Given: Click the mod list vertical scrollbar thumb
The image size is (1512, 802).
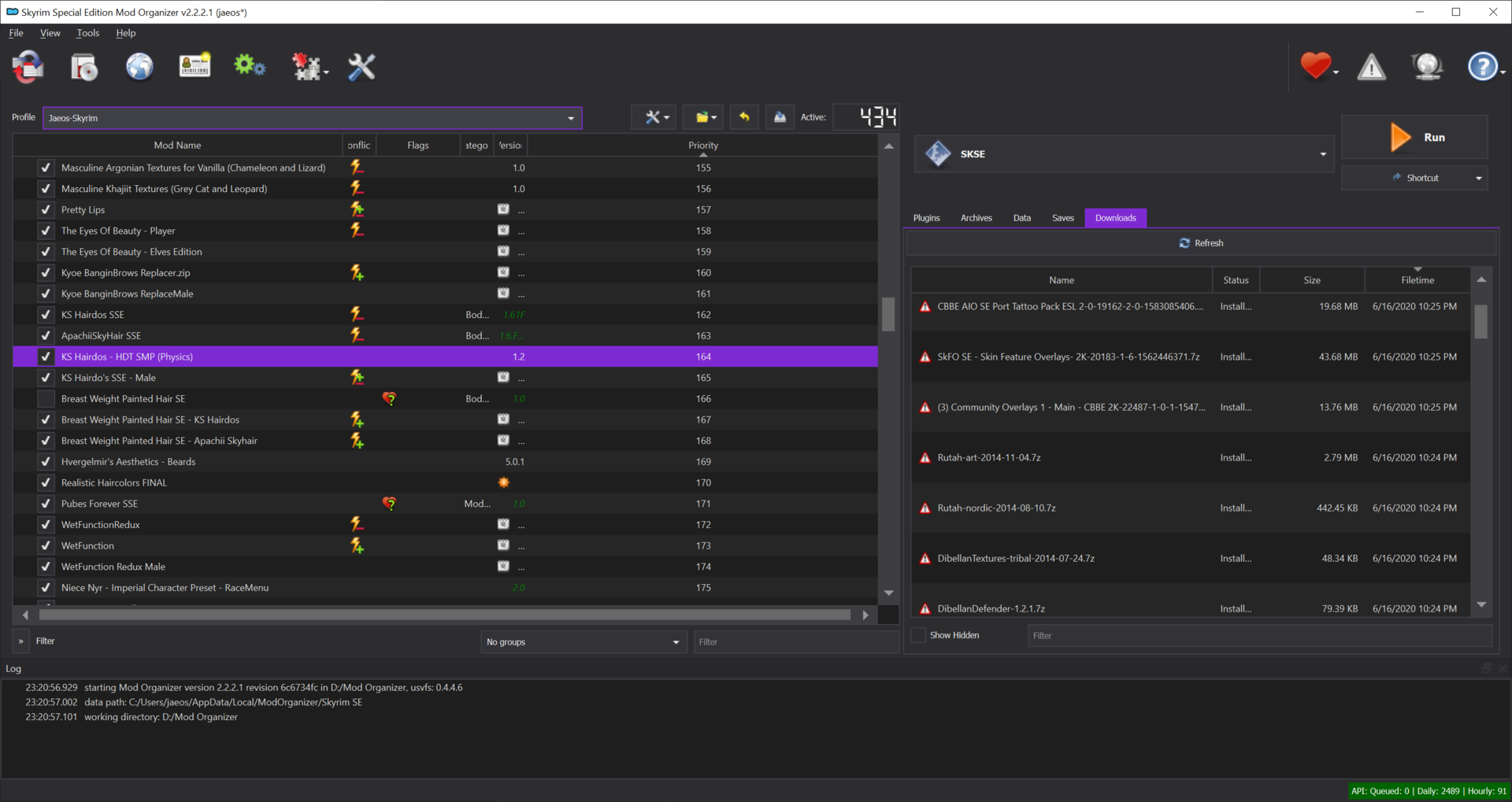Looking at the screenshot, I should pos(888,315).
